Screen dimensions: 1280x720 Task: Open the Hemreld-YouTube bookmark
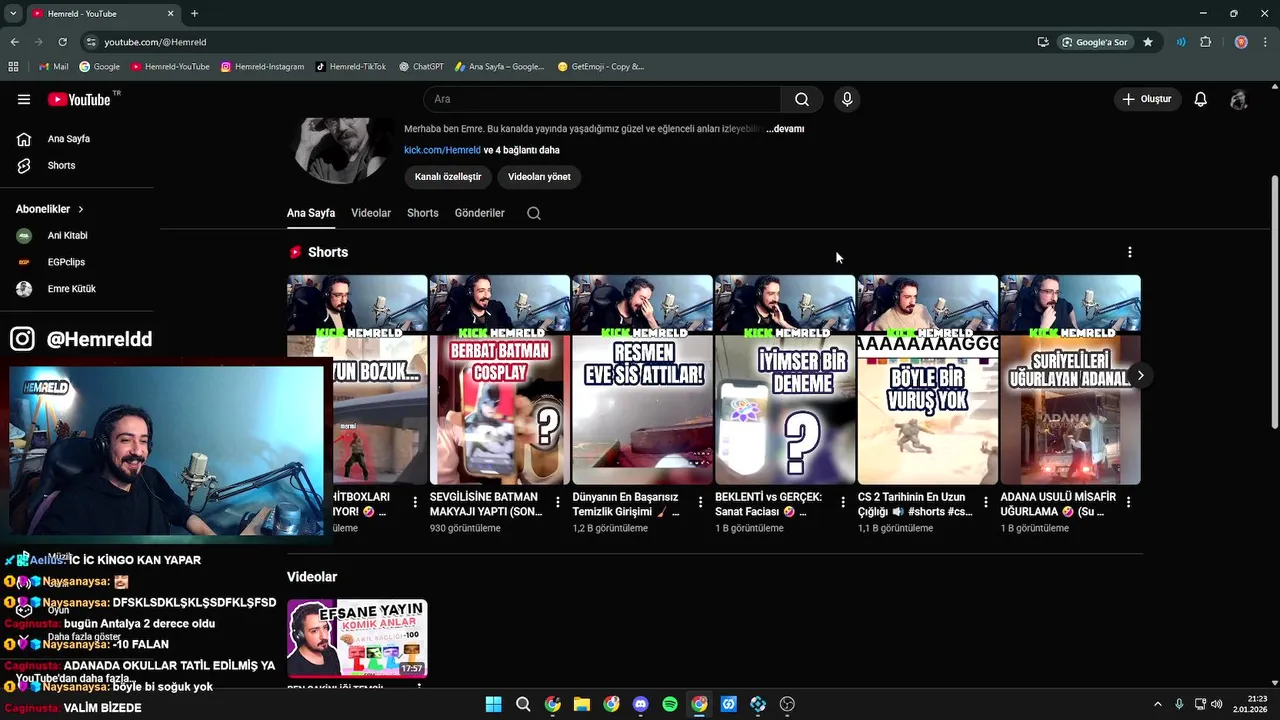pyautogui.click(x=170, y=67)
